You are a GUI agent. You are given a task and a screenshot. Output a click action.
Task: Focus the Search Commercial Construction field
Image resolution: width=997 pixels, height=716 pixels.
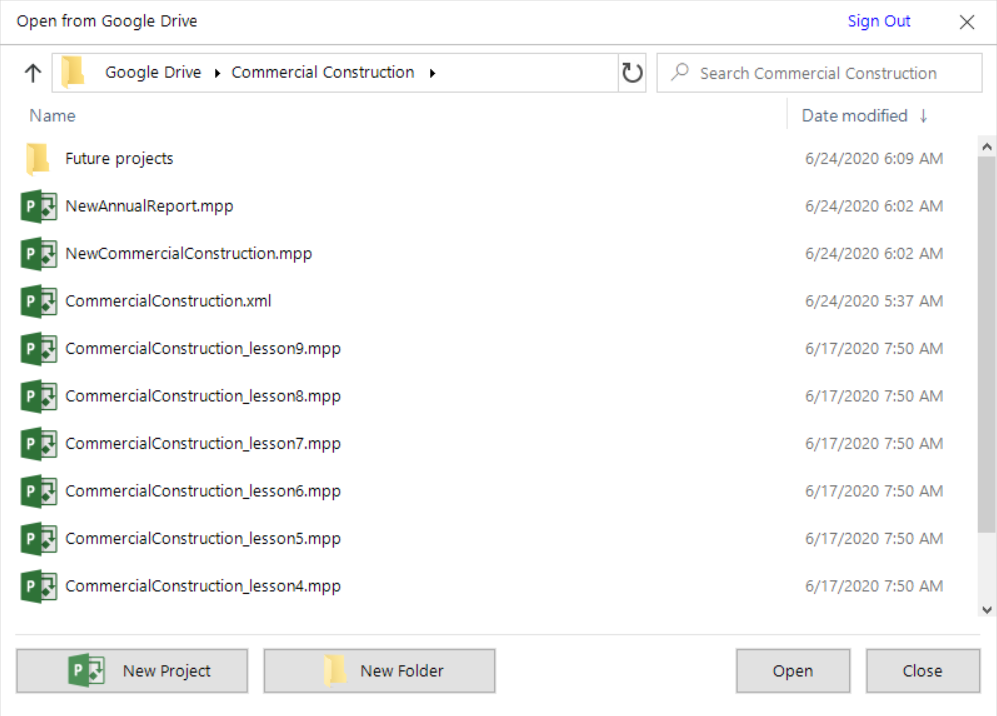click(x=819, y=72)
